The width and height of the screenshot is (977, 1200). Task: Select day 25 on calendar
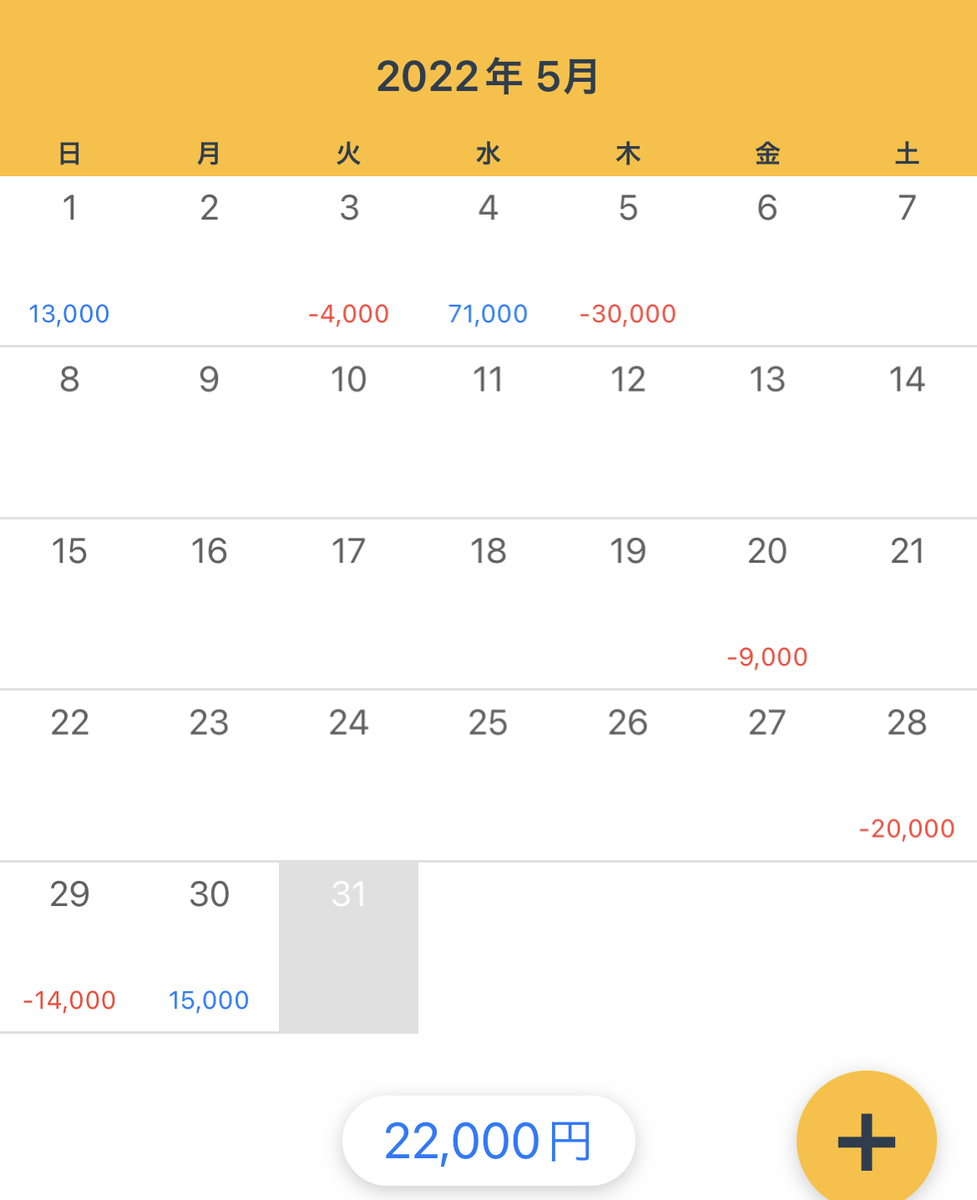pos(488,776)
